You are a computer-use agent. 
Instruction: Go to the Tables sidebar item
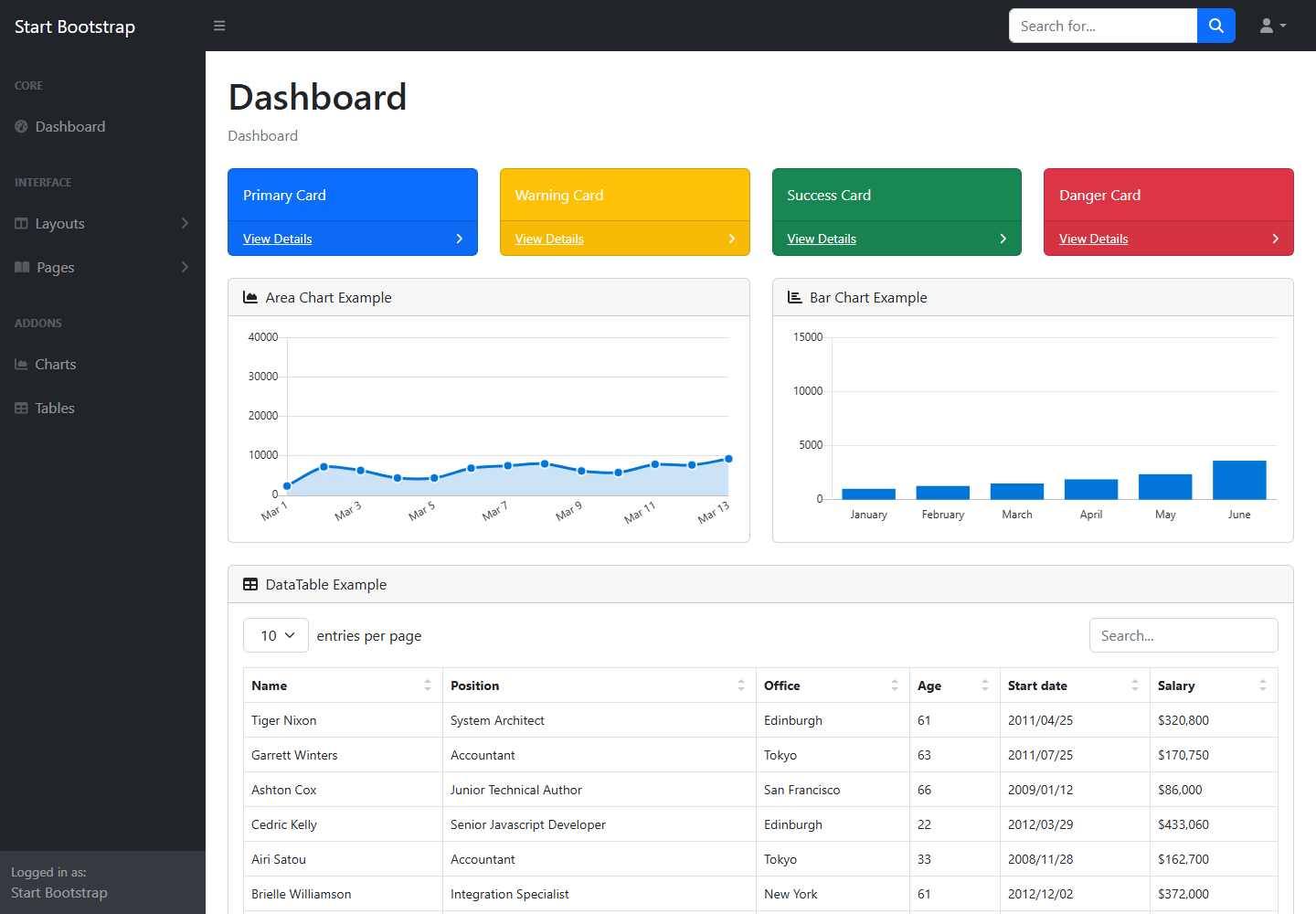click(x=102, y=408)
